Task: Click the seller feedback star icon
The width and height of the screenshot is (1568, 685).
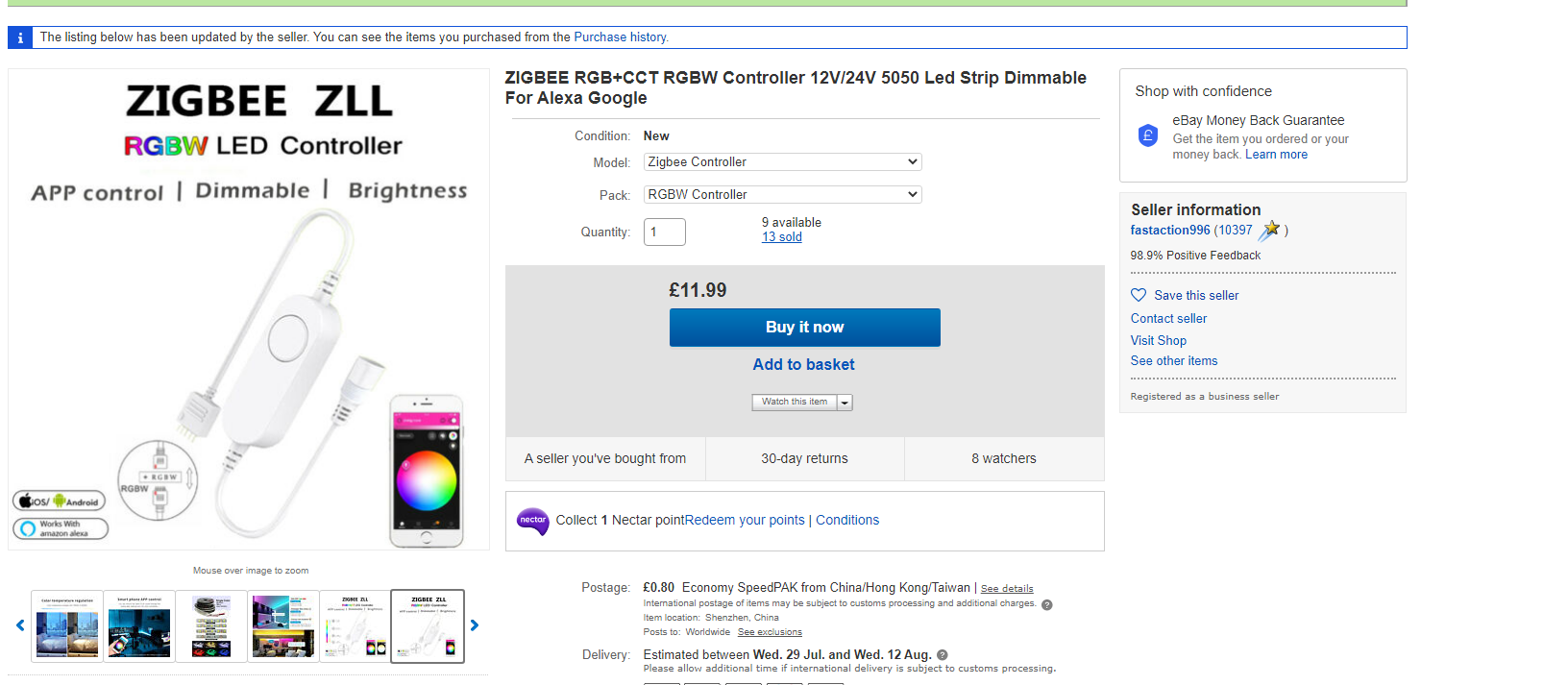Action: (x=1270, y=230)
